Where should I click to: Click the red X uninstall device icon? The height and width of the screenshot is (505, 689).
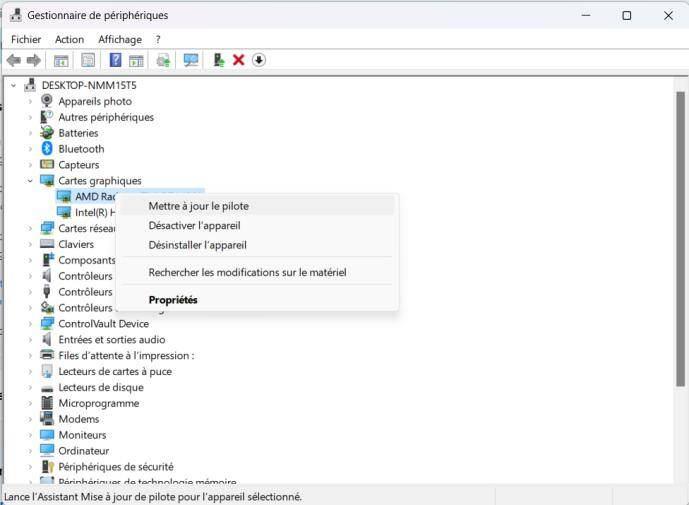[x=239, y=60]
